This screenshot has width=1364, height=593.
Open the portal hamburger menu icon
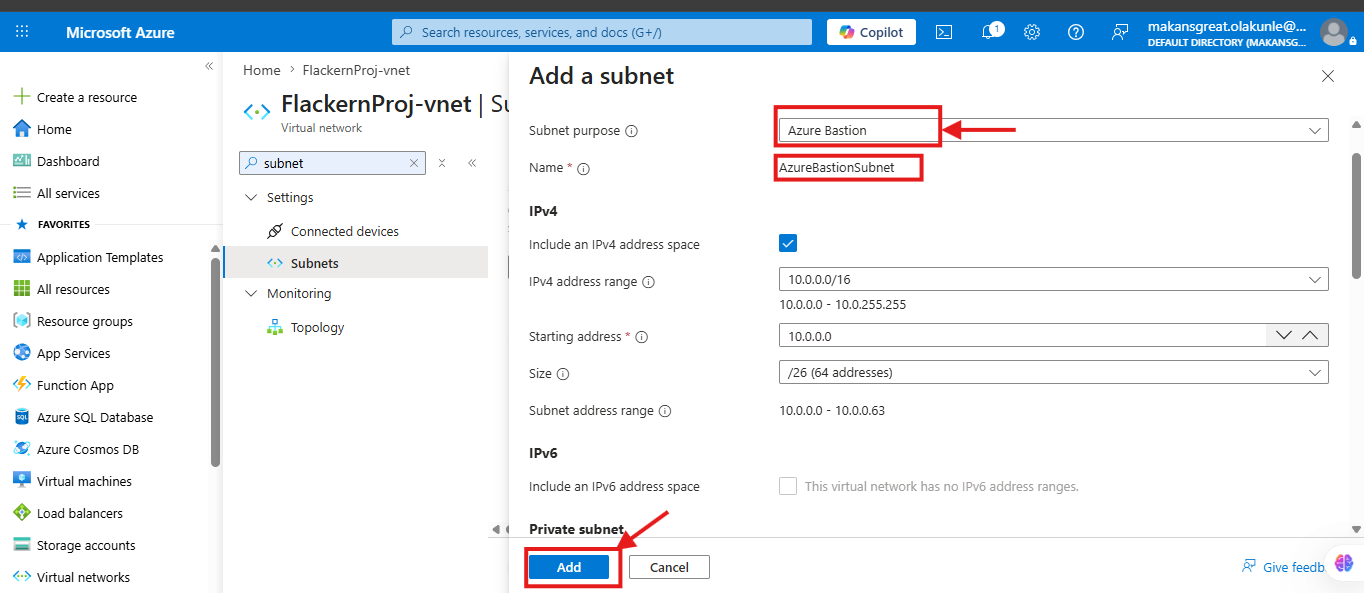click(x=22, y=32)
